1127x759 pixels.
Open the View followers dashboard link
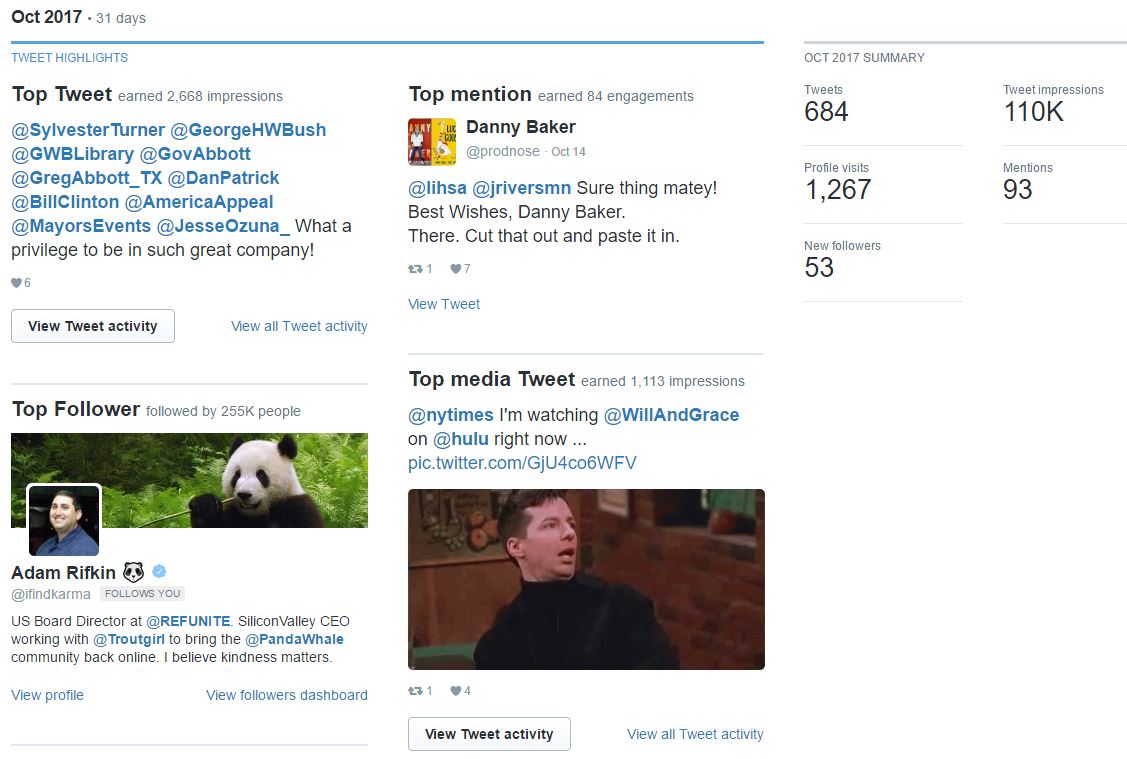[286, 695]
